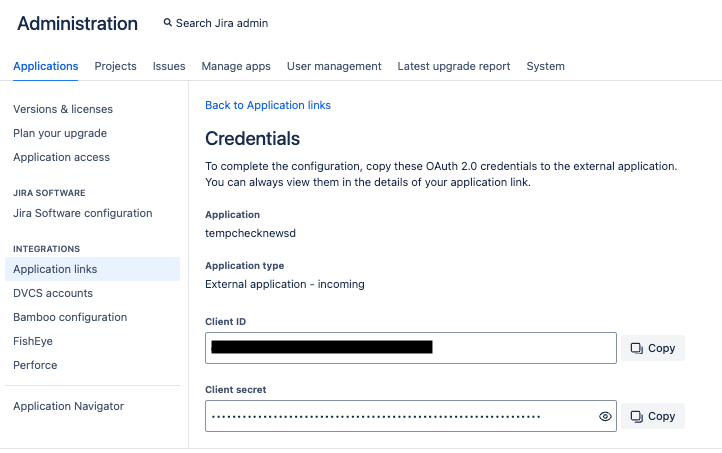
Task: View the Latest upgrade report tab
Action: point(454,66)
